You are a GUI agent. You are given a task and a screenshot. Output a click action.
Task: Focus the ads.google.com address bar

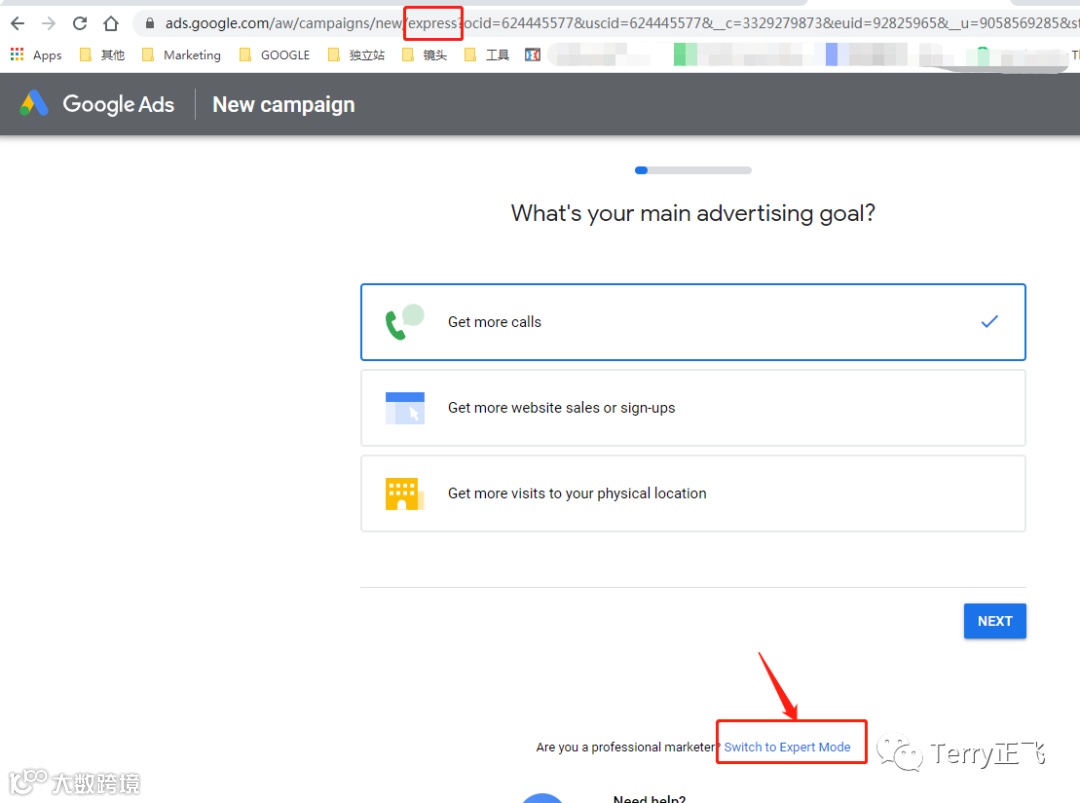coord(606,23)
